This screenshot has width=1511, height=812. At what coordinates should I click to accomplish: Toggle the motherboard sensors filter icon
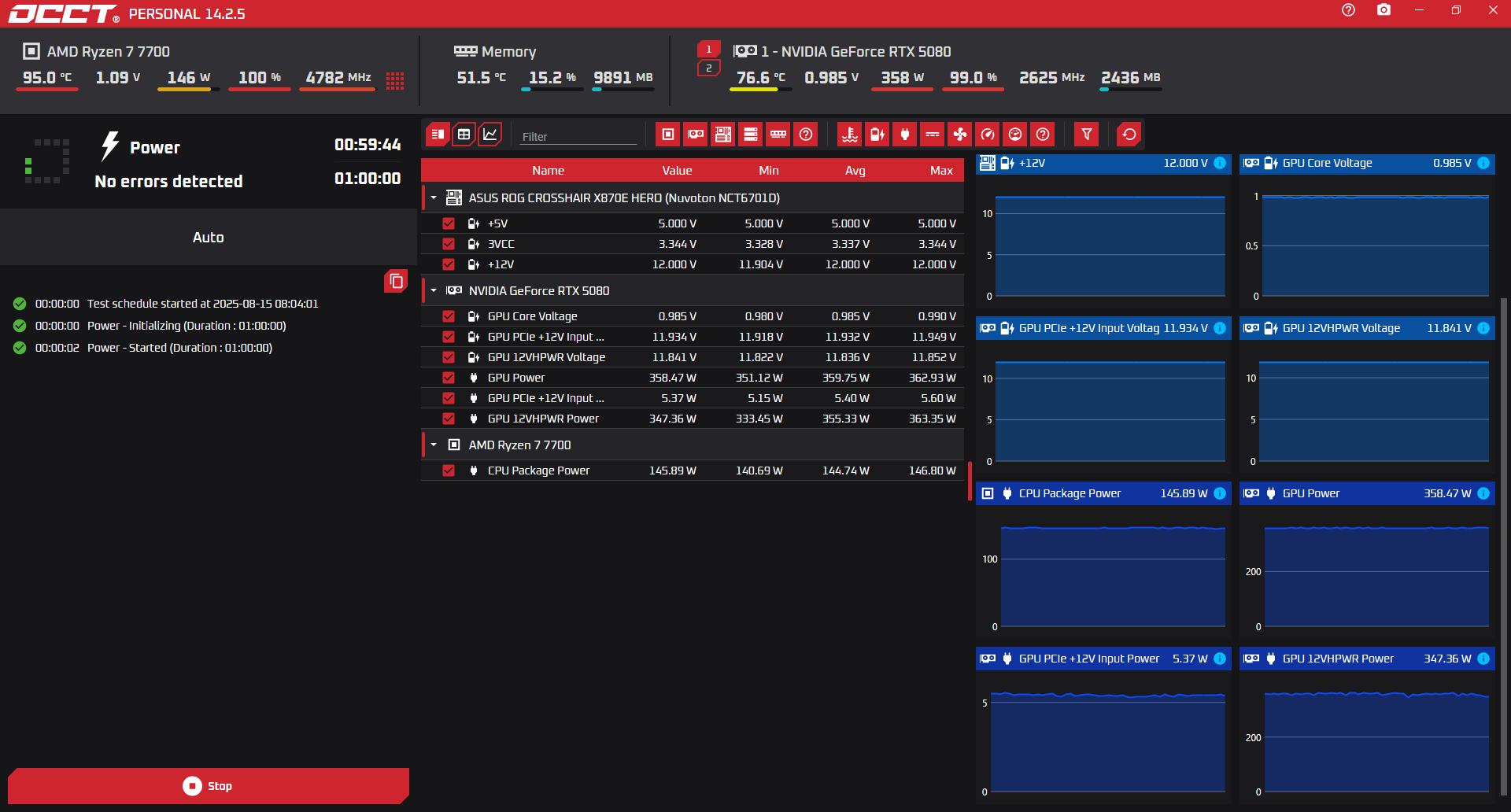[x=723, y=135]
